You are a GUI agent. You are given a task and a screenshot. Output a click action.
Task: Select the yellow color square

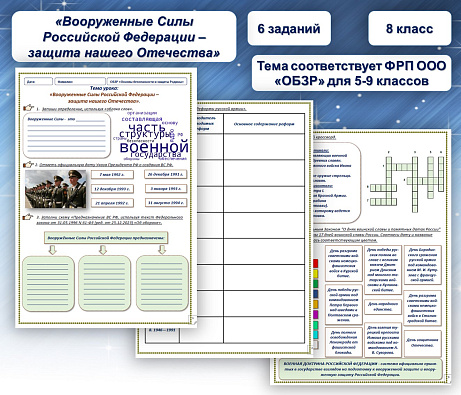[x=315, y=274]
